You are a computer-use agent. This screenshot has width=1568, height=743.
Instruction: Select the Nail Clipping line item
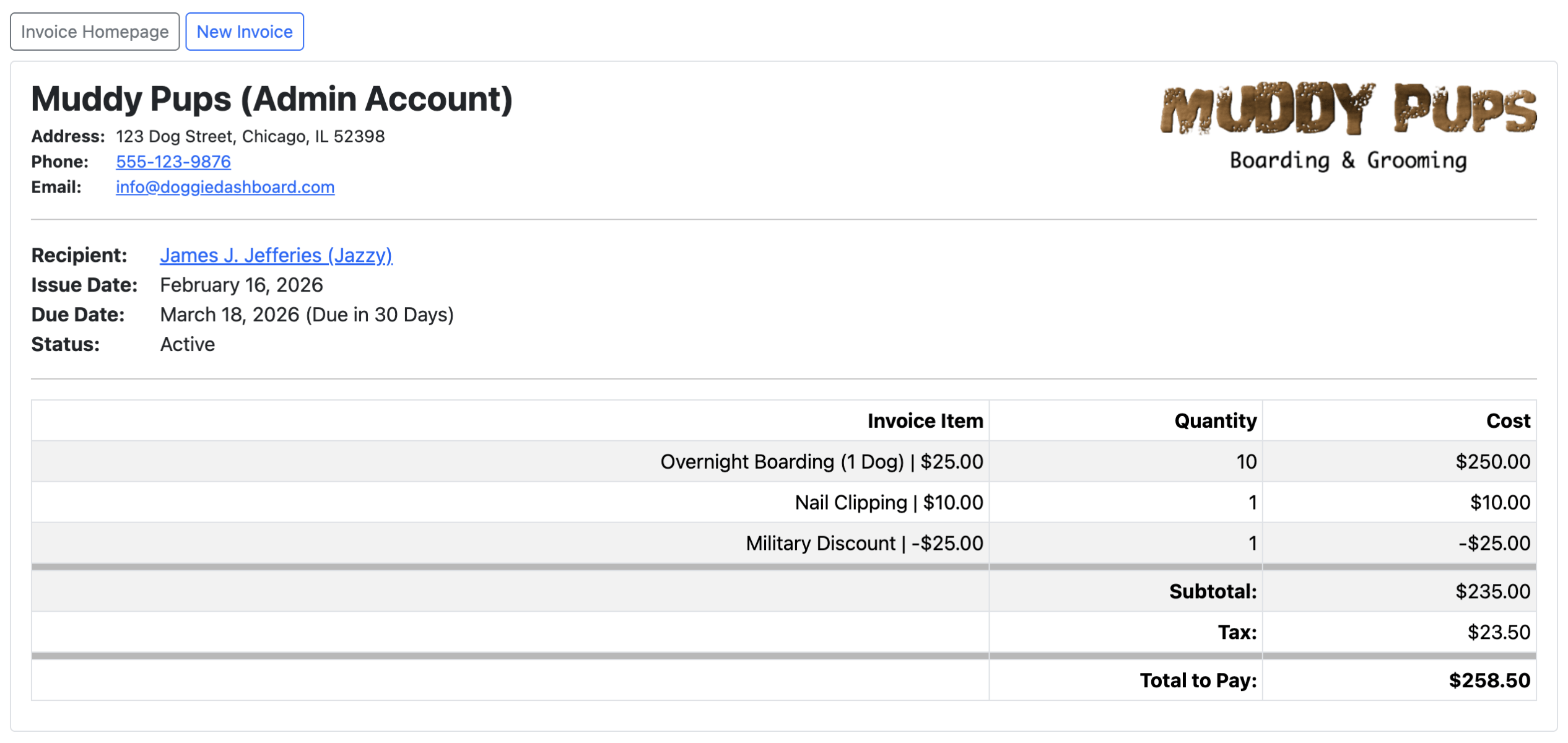(889, 503)
